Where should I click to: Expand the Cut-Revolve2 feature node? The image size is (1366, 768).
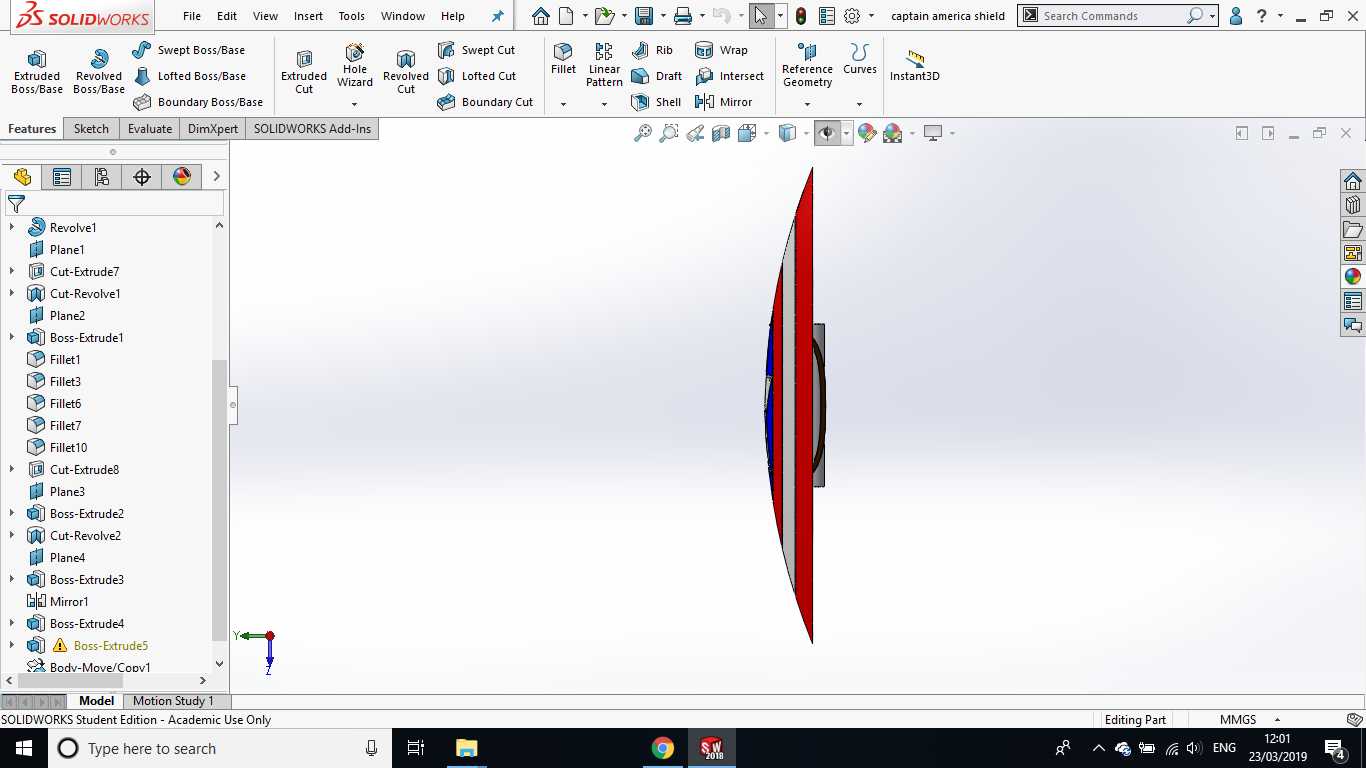click(12, 535)
